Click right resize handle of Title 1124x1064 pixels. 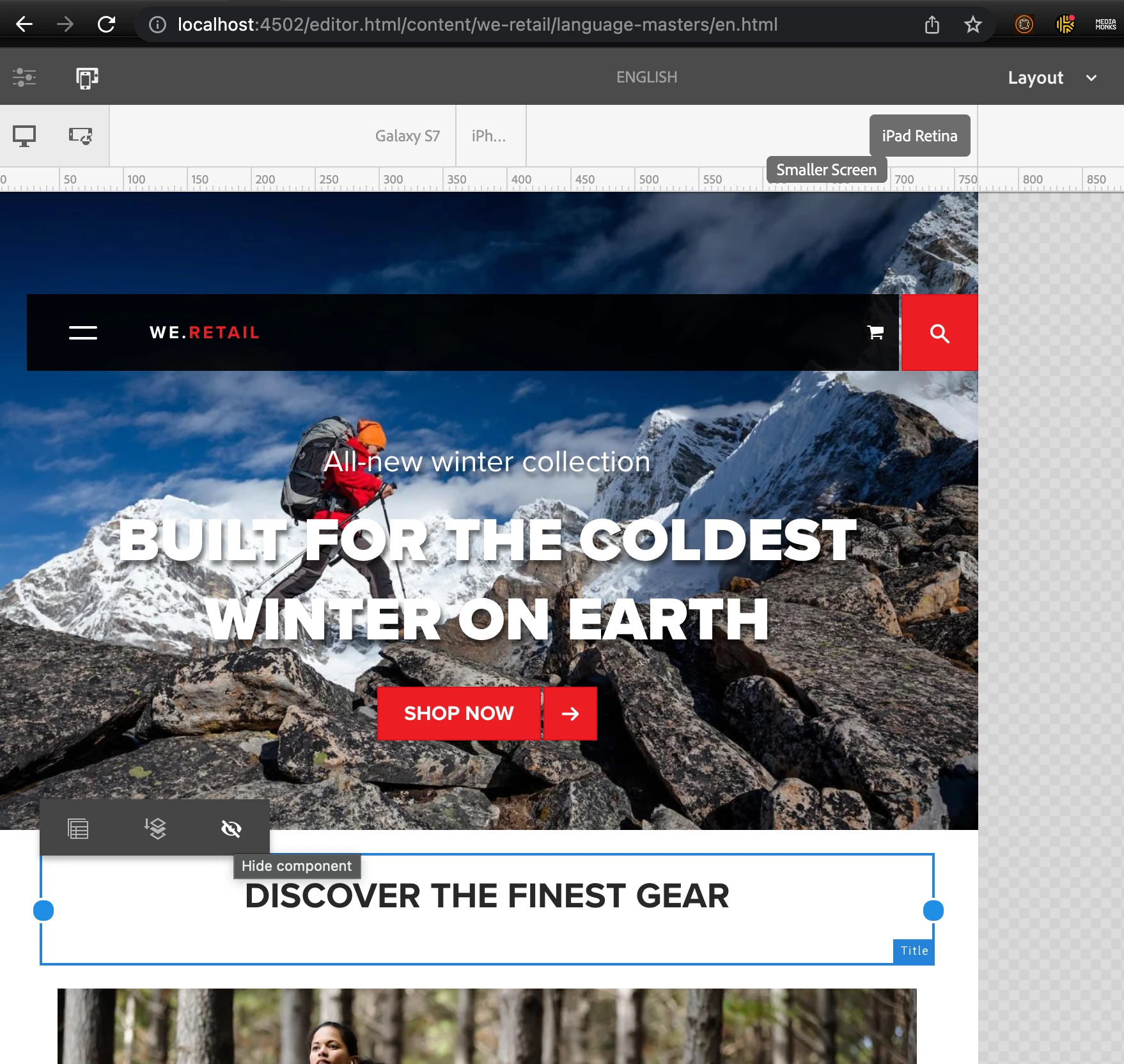933,911
